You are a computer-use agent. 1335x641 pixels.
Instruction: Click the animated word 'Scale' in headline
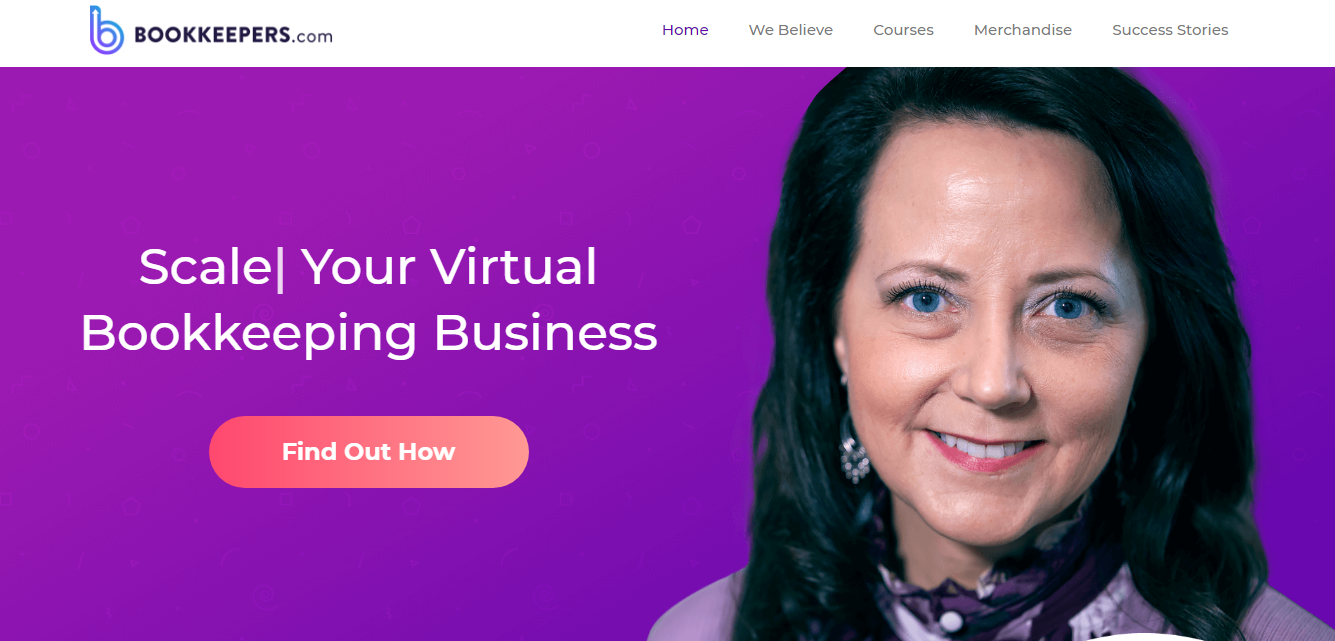(x=206, y=267)
